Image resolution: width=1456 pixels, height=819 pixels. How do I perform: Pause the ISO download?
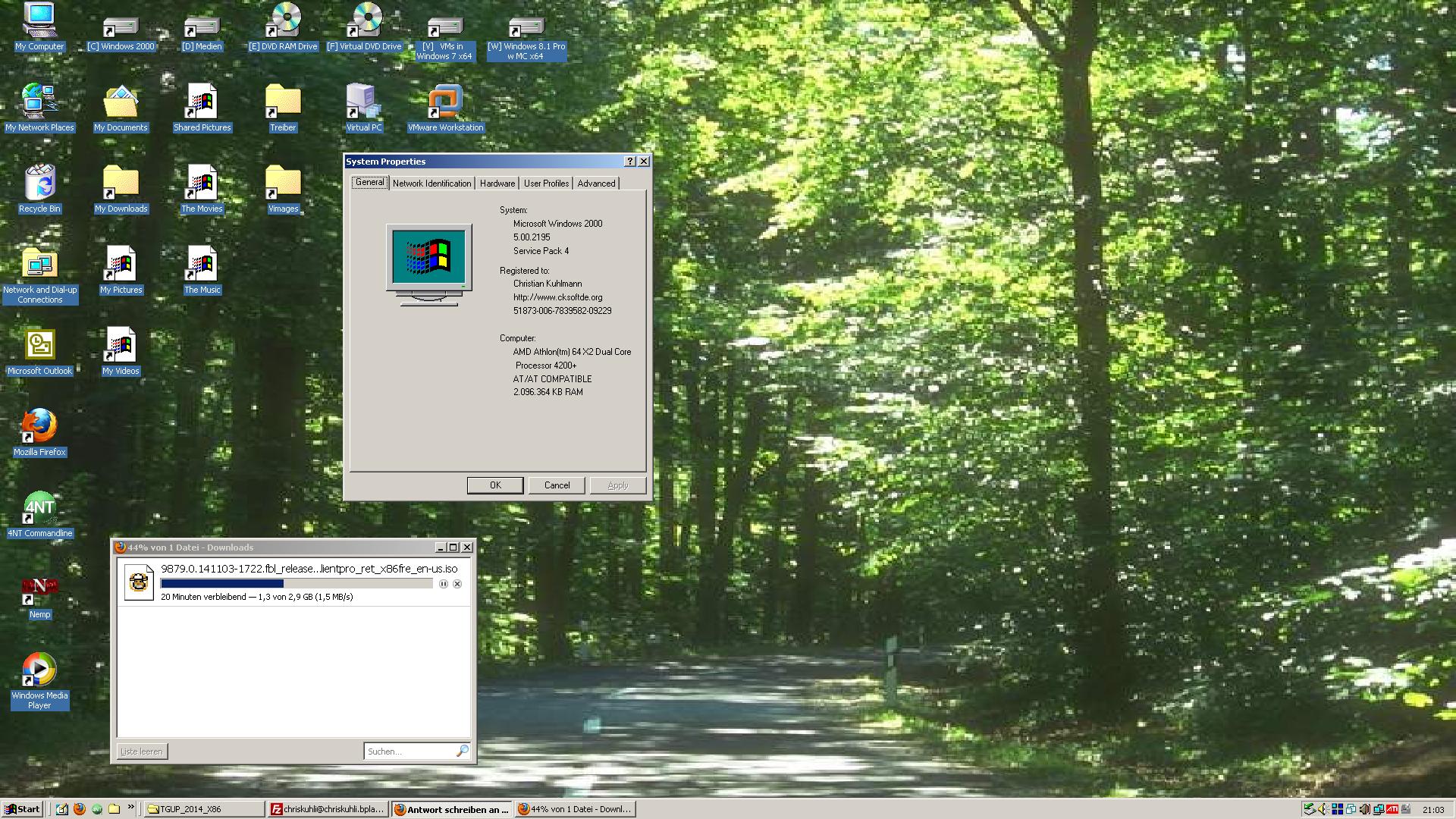click(444, 584)
